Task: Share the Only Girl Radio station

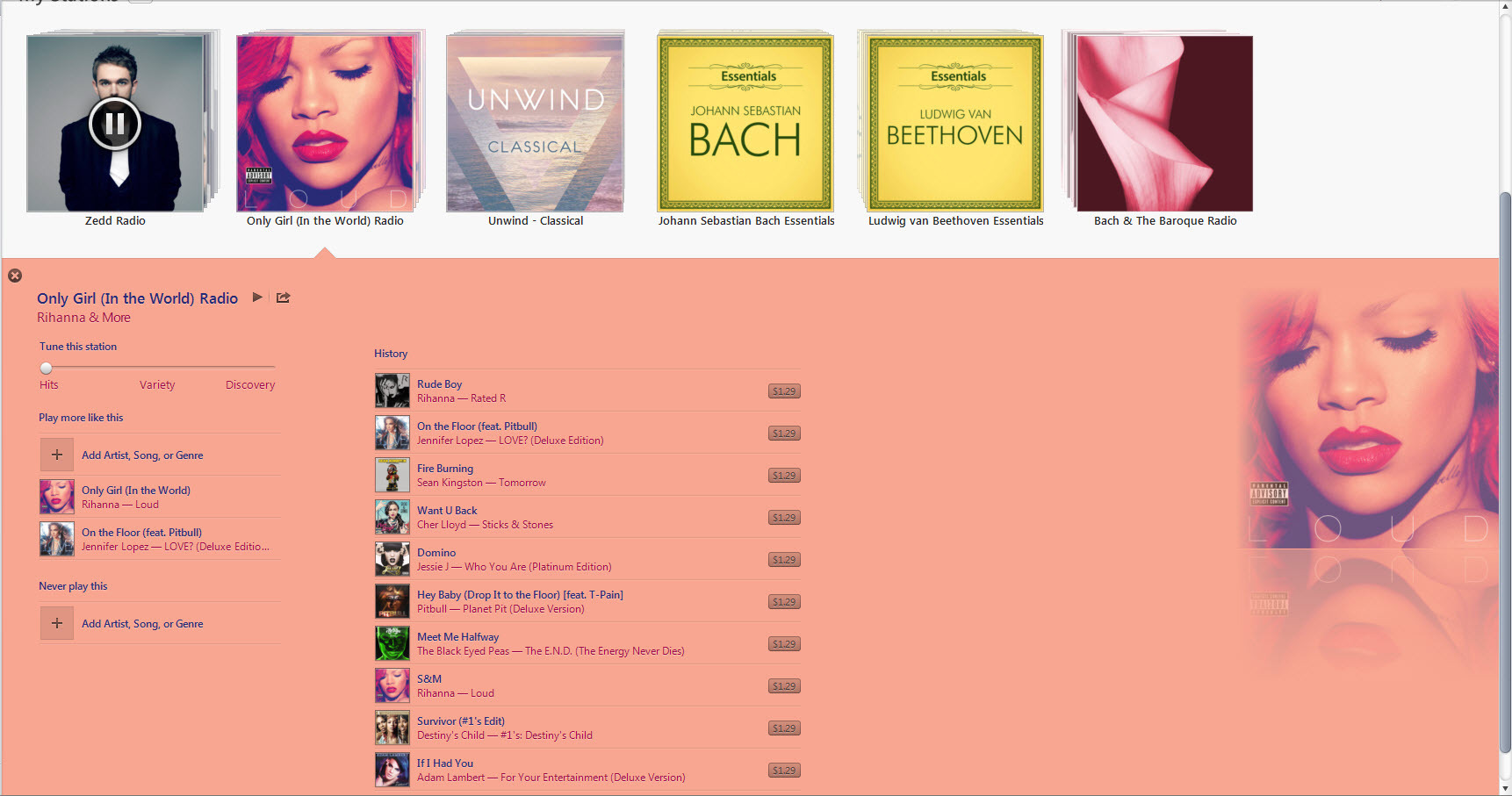Action: 283,298
